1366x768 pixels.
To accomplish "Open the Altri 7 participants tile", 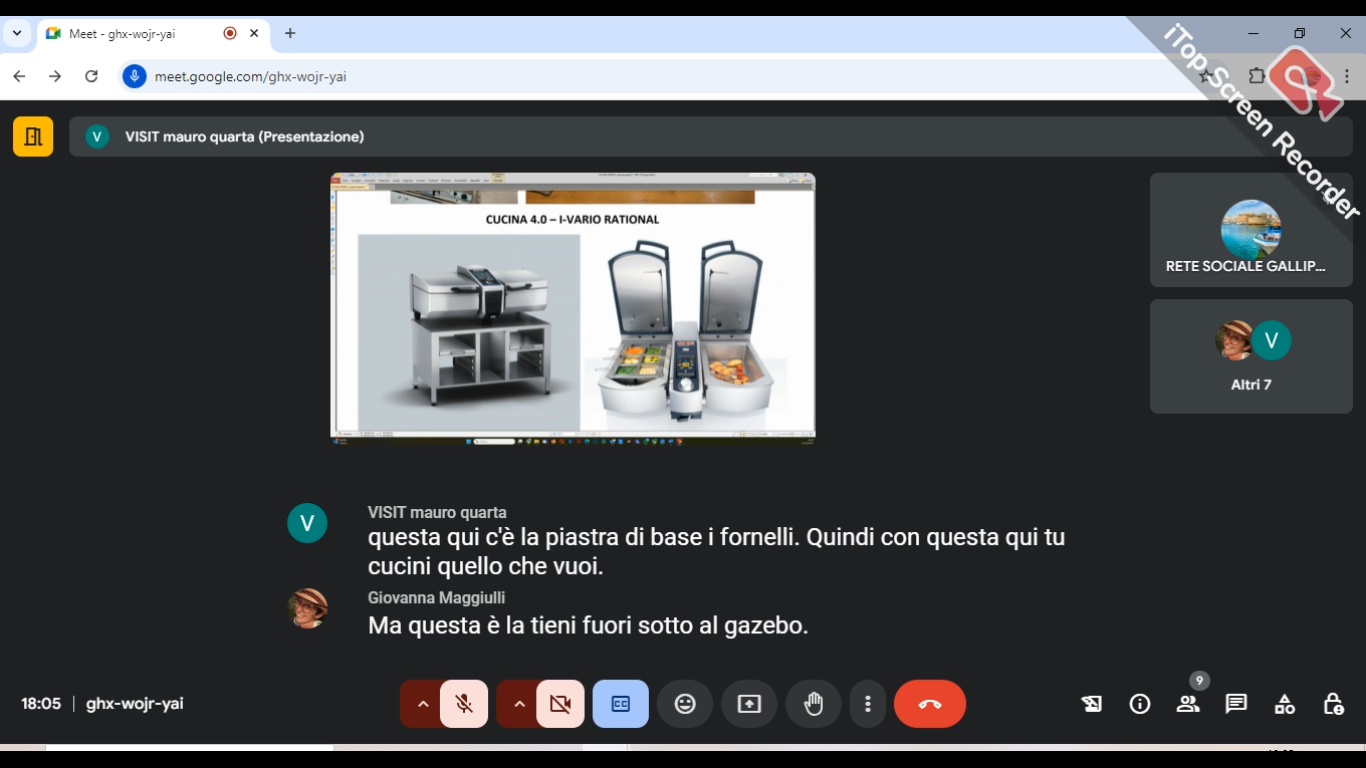I will (1251, 357).
